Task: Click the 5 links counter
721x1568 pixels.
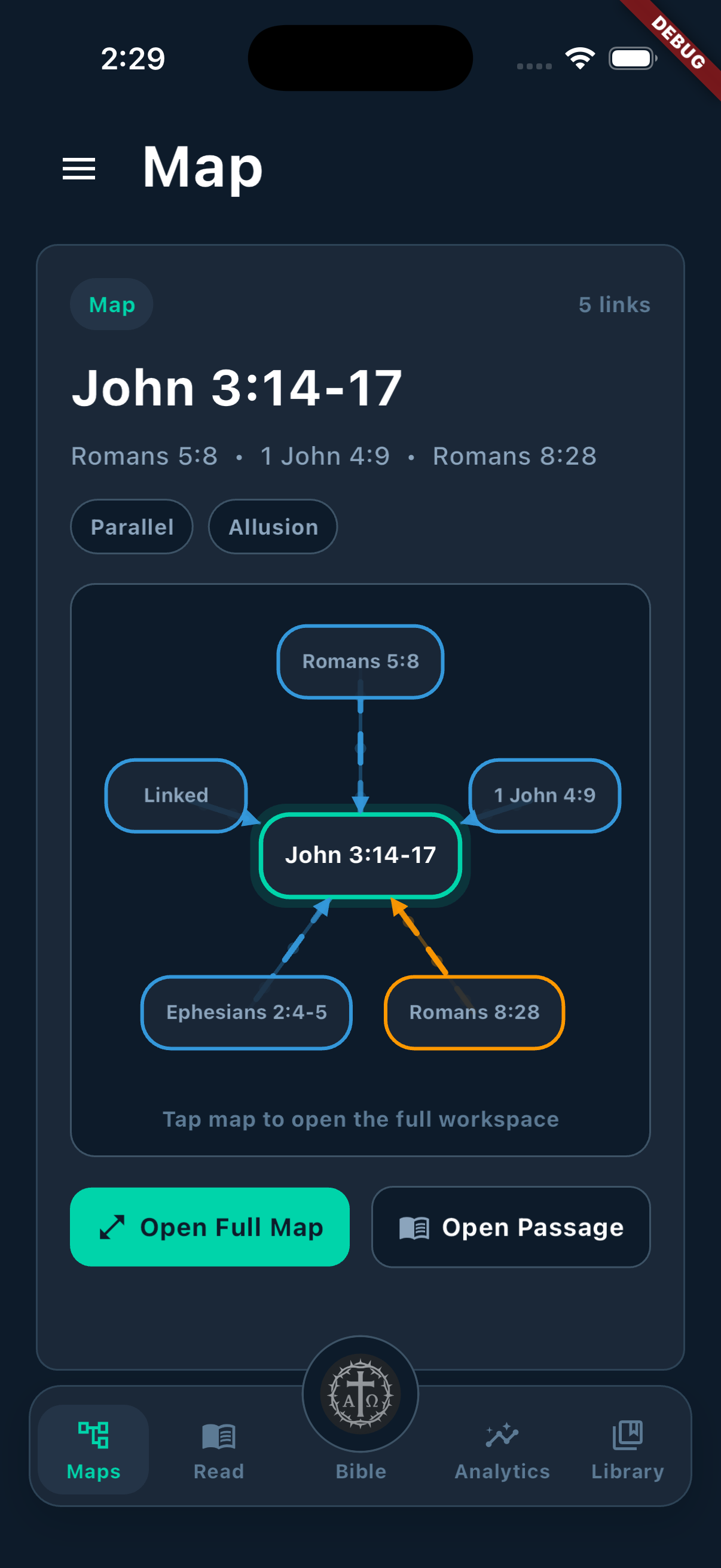Action: [x=614, y=304]
